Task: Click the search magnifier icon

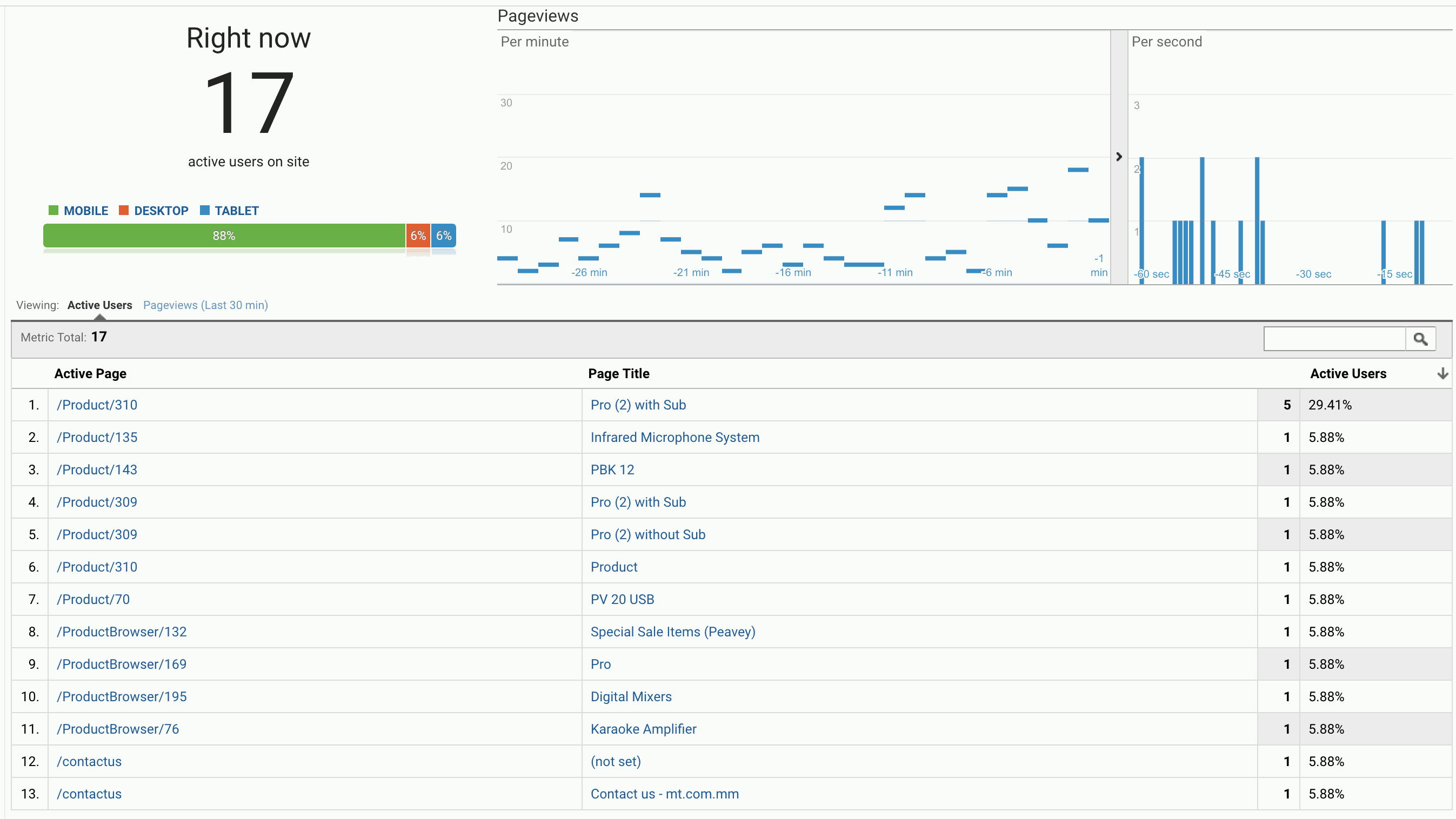Action: tap(1421, 338)
